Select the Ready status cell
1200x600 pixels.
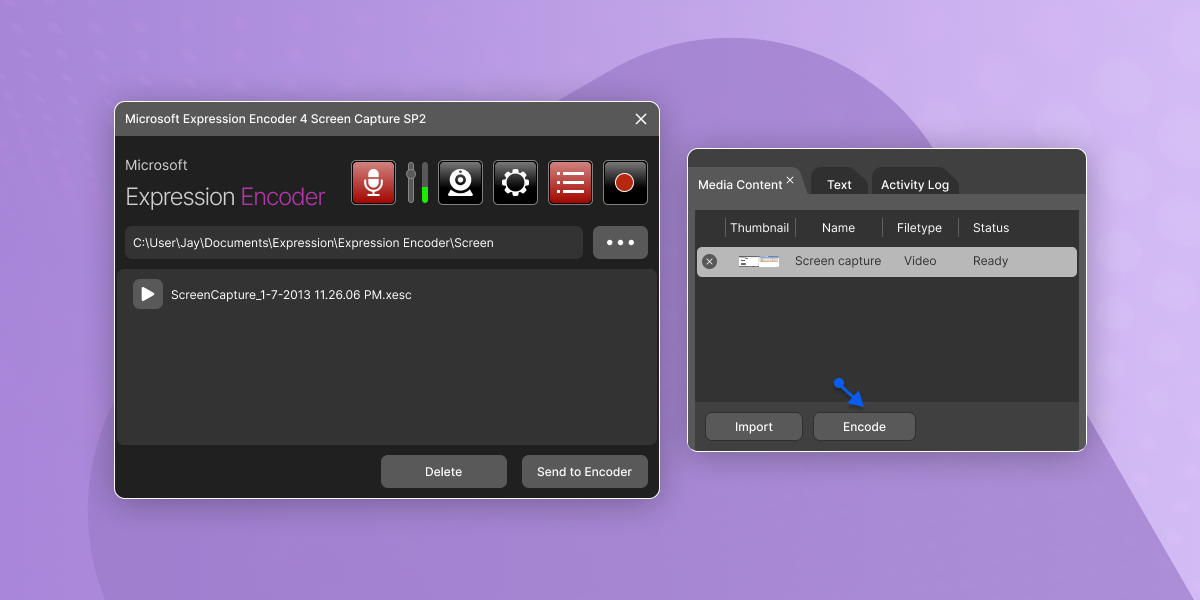pyautogui.click(x=990, y=261)
